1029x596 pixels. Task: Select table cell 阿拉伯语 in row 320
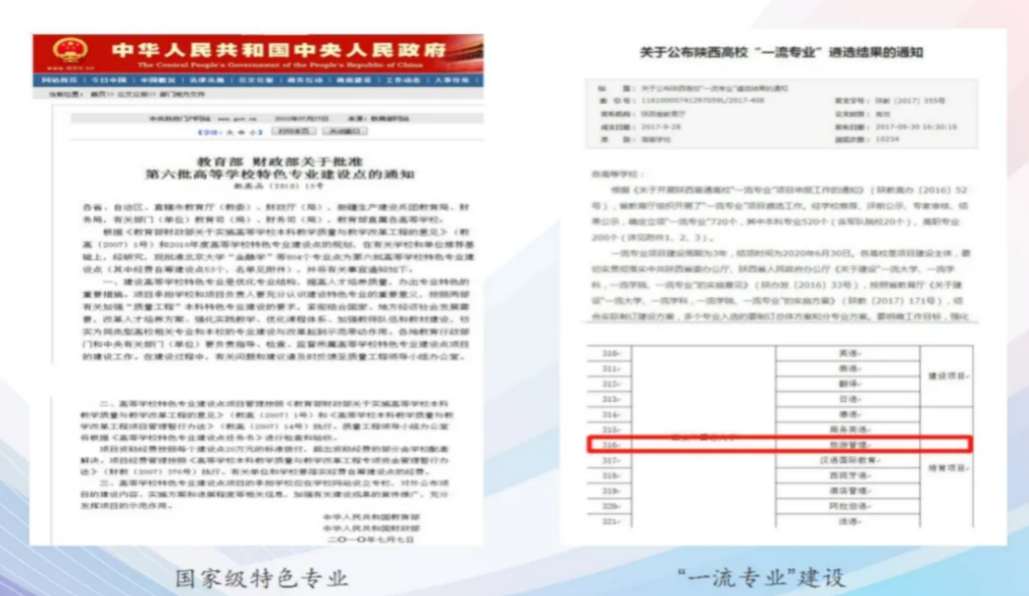848,507
